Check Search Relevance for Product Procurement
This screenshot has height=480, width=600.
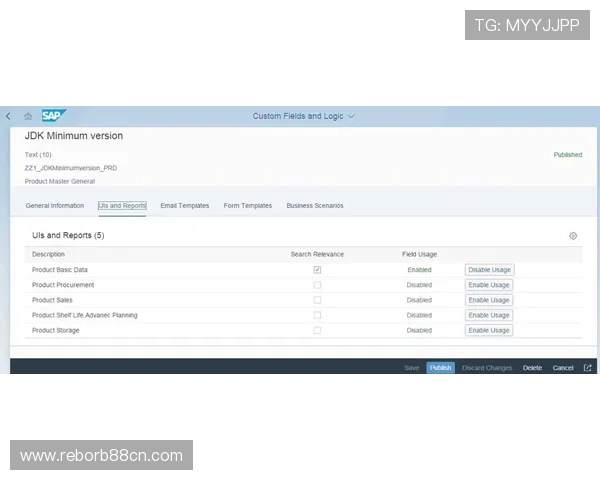click(x=317, y=285)
